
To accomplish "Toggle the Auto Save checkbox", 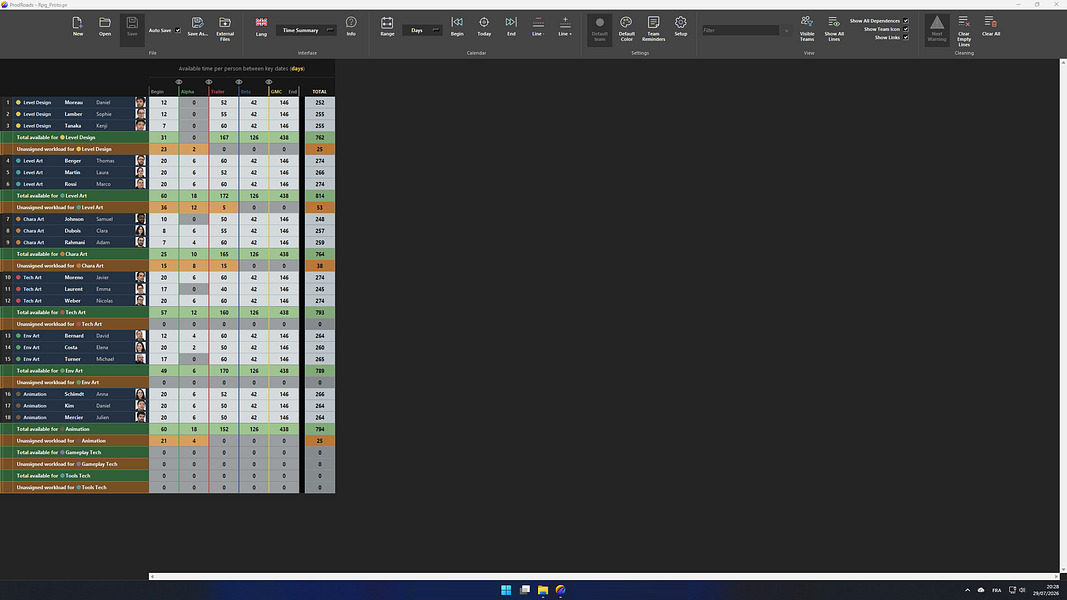I will point(178,30).
